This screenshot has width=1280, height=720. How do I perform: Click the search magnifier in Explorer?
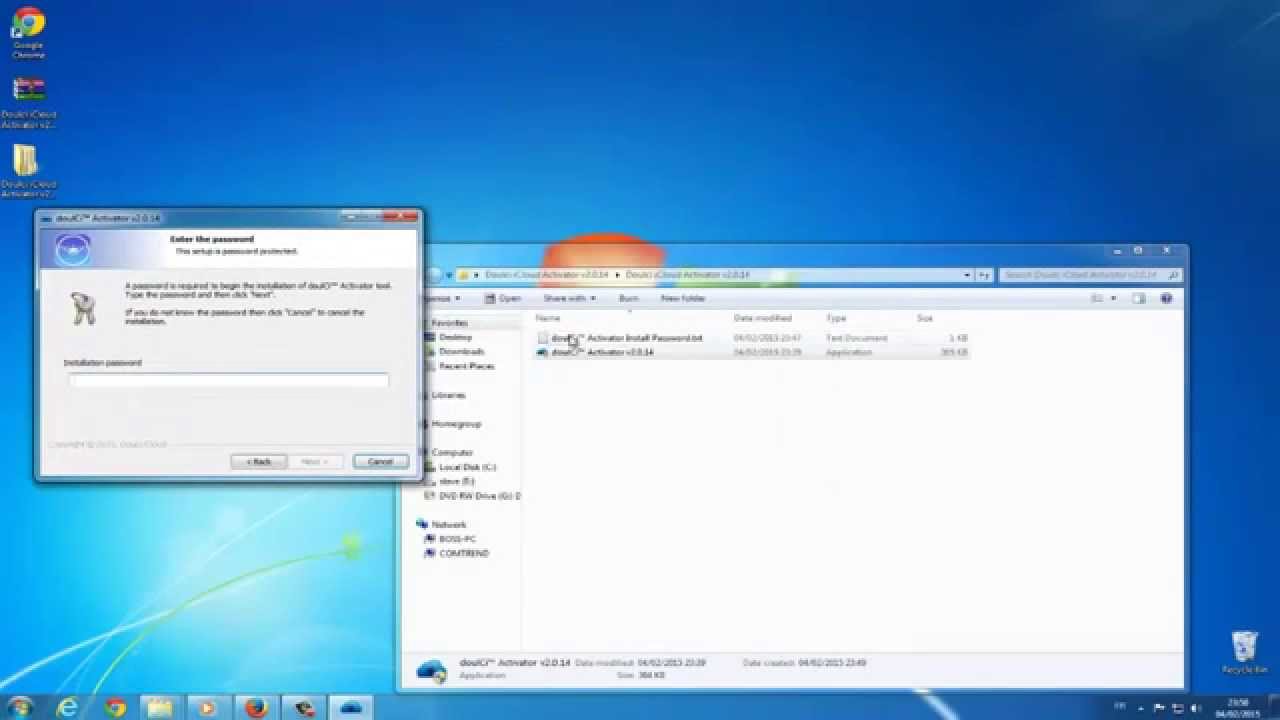pyautogui.click(x=1173, y=274)
